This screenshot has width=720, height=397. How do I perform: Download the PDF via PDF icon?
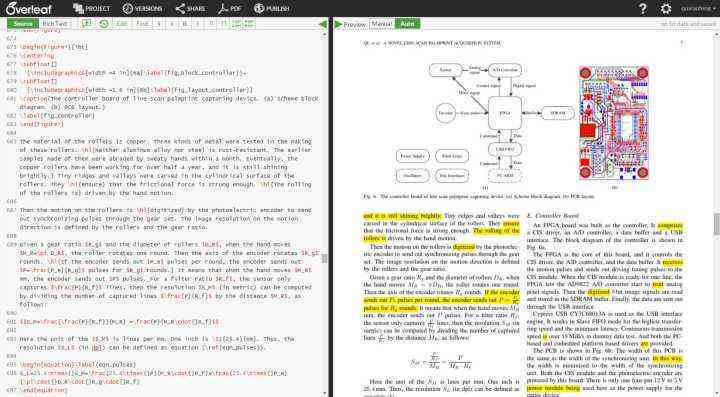point(223,8)
